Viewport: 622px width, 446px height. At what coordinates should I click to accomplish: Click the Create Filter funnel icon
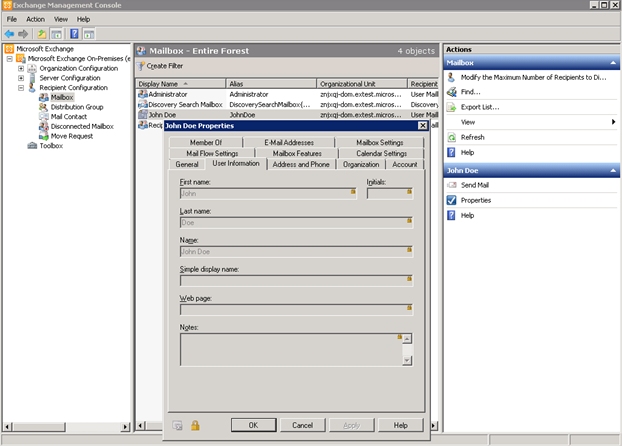141,66
